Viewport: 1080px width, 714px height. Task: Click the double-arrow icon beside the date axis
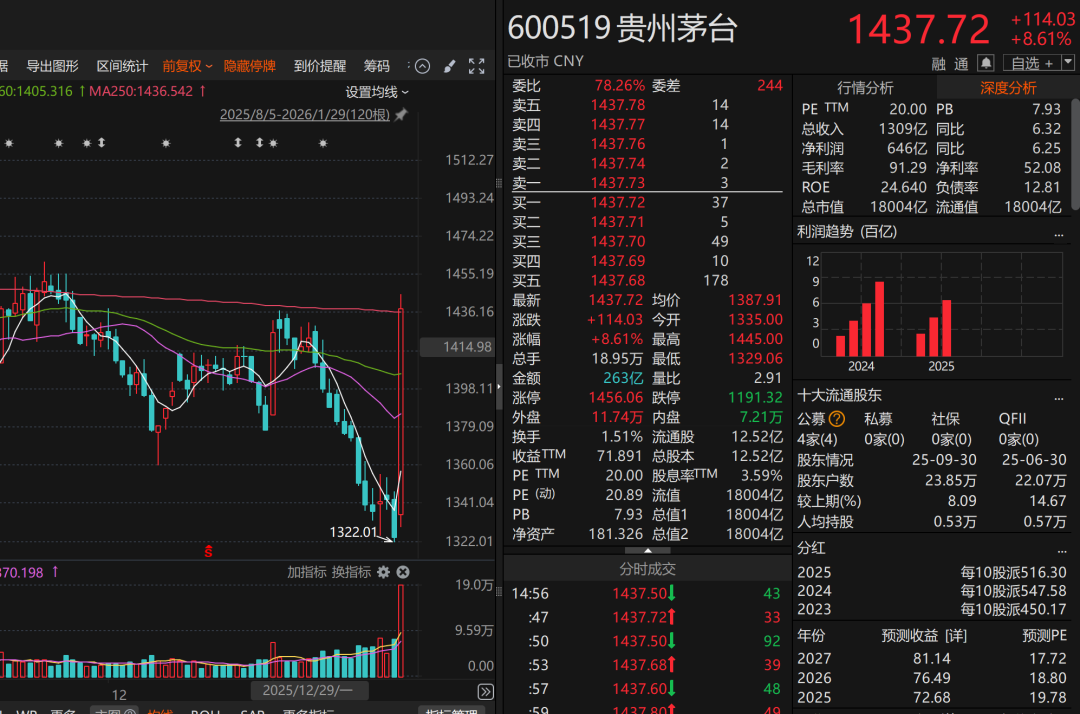486,691
